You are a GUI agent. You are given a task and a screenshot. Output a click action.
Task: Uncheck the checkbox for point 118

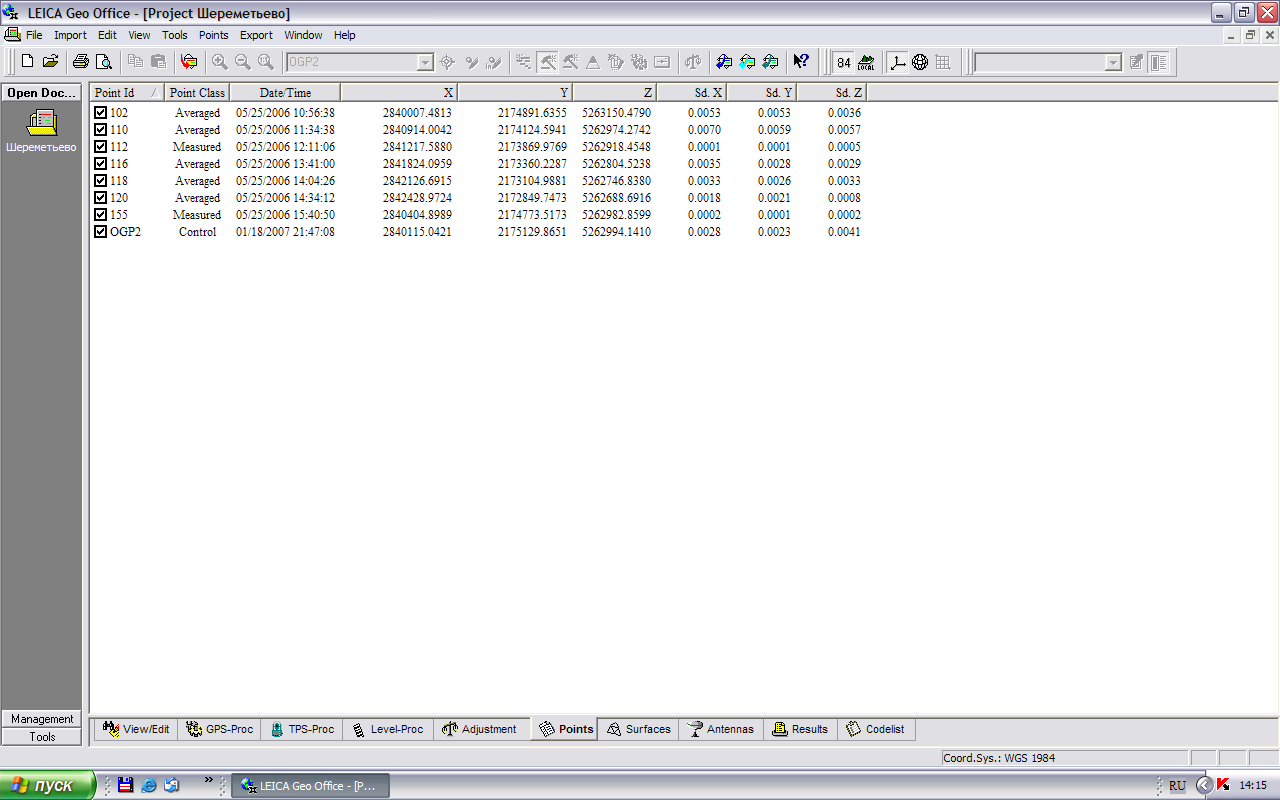(100, 181)
